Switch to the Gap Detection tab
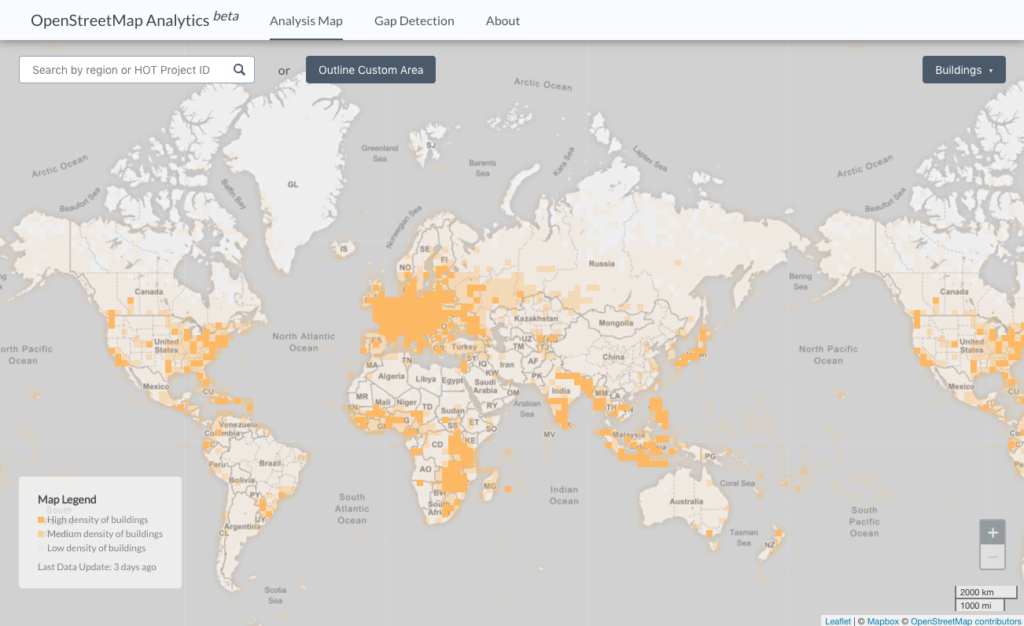Viewport: 1024px width, 626px height. click(414, 21)
